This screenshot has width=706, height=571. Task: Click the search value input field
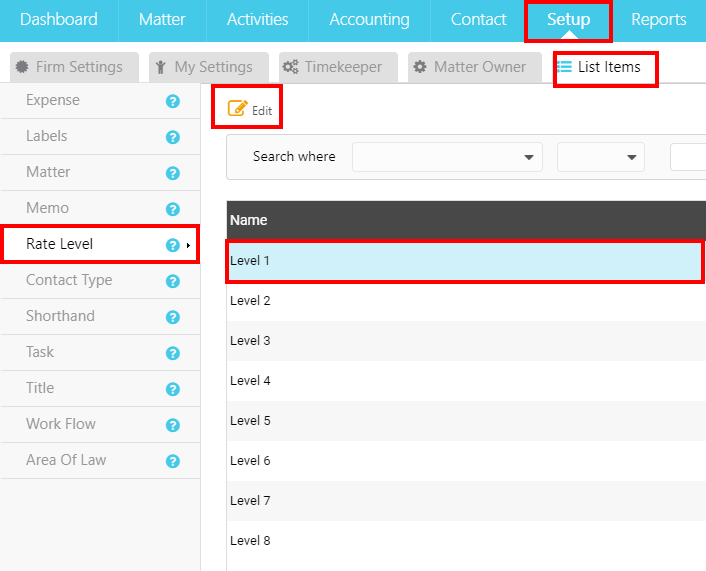(x=688, y=157)
